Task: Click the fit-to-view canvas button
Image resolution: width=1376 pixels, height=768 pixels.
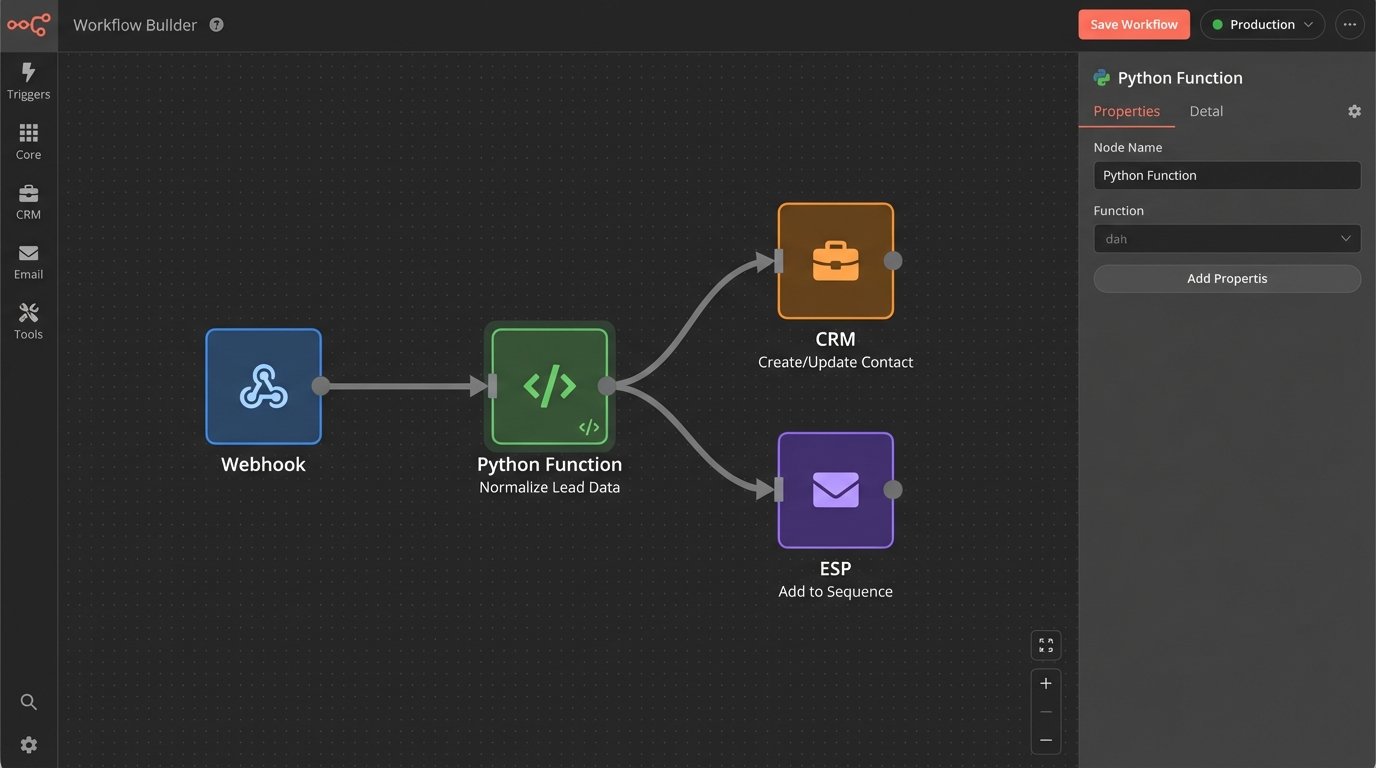Action: point(1046,645)
